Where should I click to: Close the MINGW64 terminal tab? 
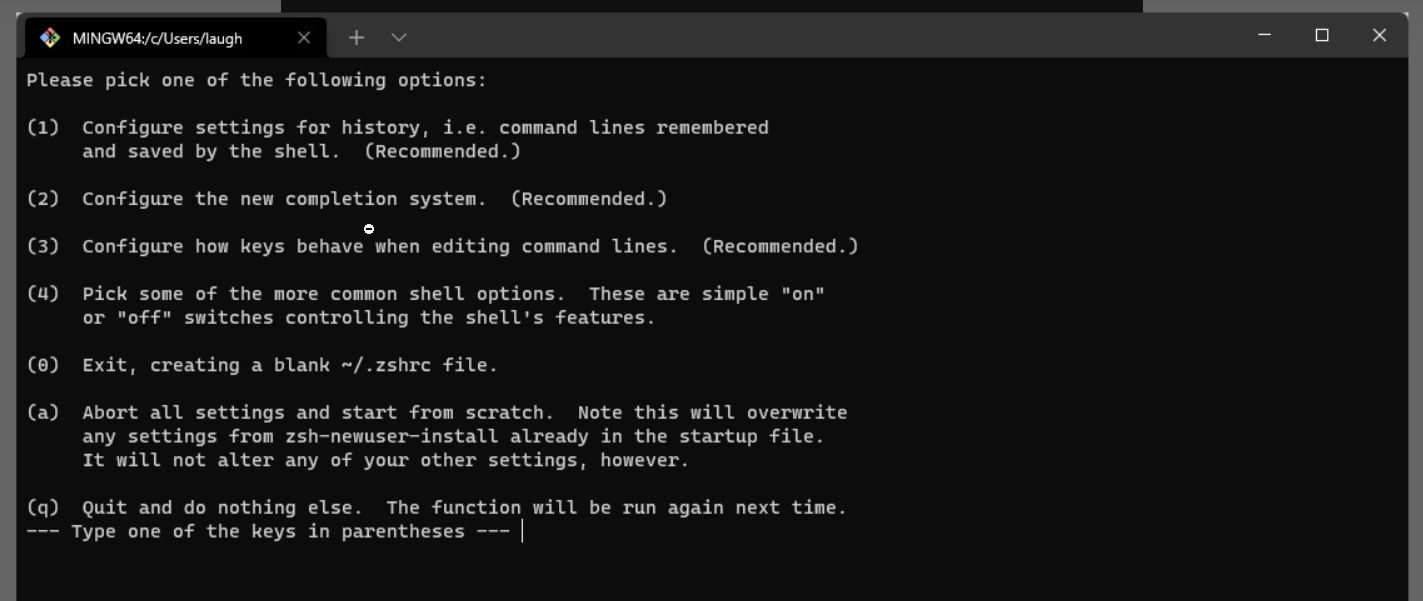pos(304,38)
